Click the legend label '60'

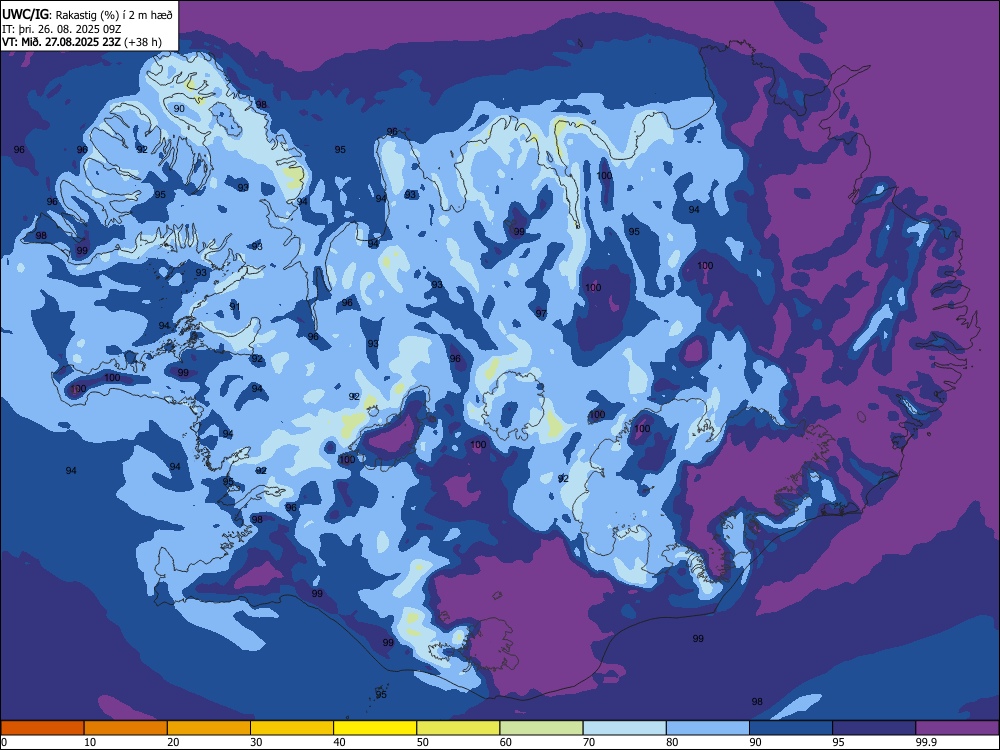506,742
